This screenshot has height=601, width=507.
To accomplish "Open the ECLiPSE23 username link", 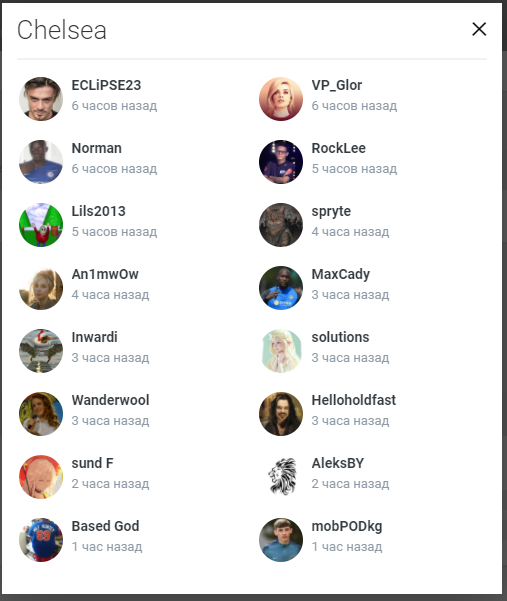I will (x=106, y=85).
